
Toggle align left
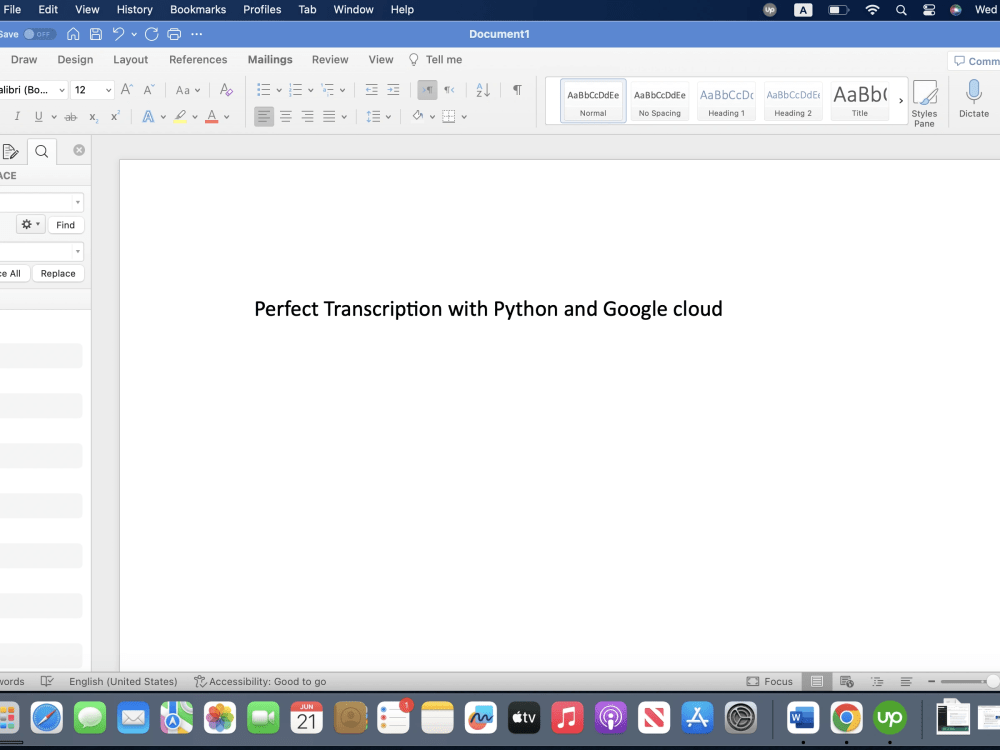pyautogui.click(x=264, y=117)
